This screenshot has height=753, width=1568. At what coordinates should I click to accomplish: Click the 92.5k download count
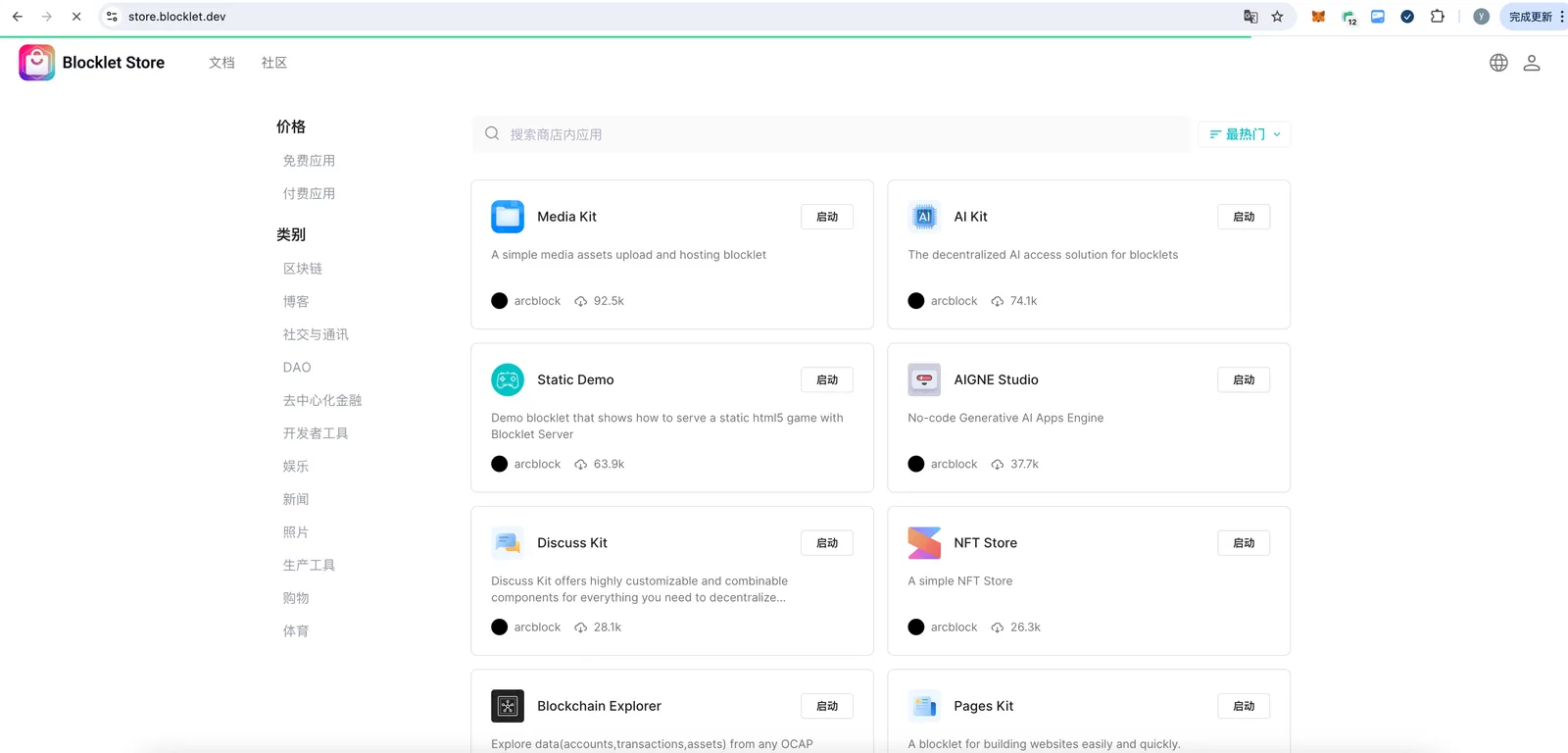(x=609, y=301)
